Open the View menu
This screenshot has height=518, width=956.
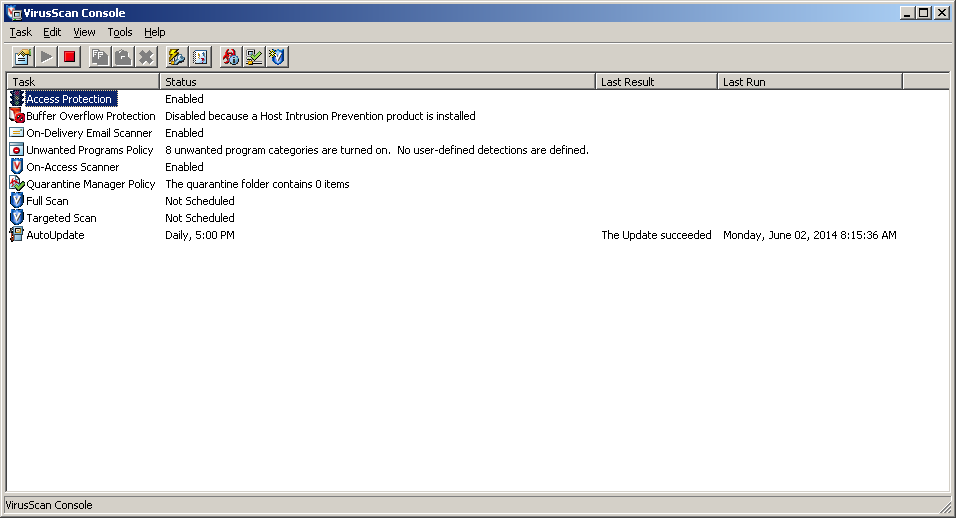coord(84,32)
